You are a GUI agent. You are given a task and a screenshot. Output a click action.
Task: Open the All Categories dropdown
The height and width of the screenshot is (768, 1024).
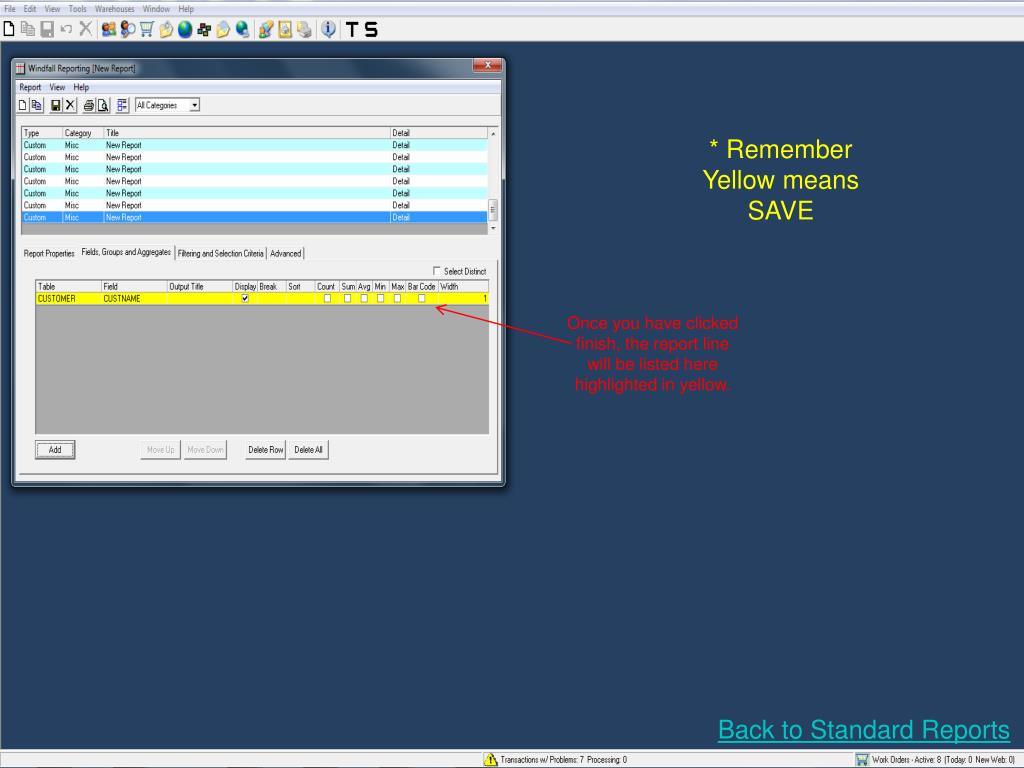[194, 105]
